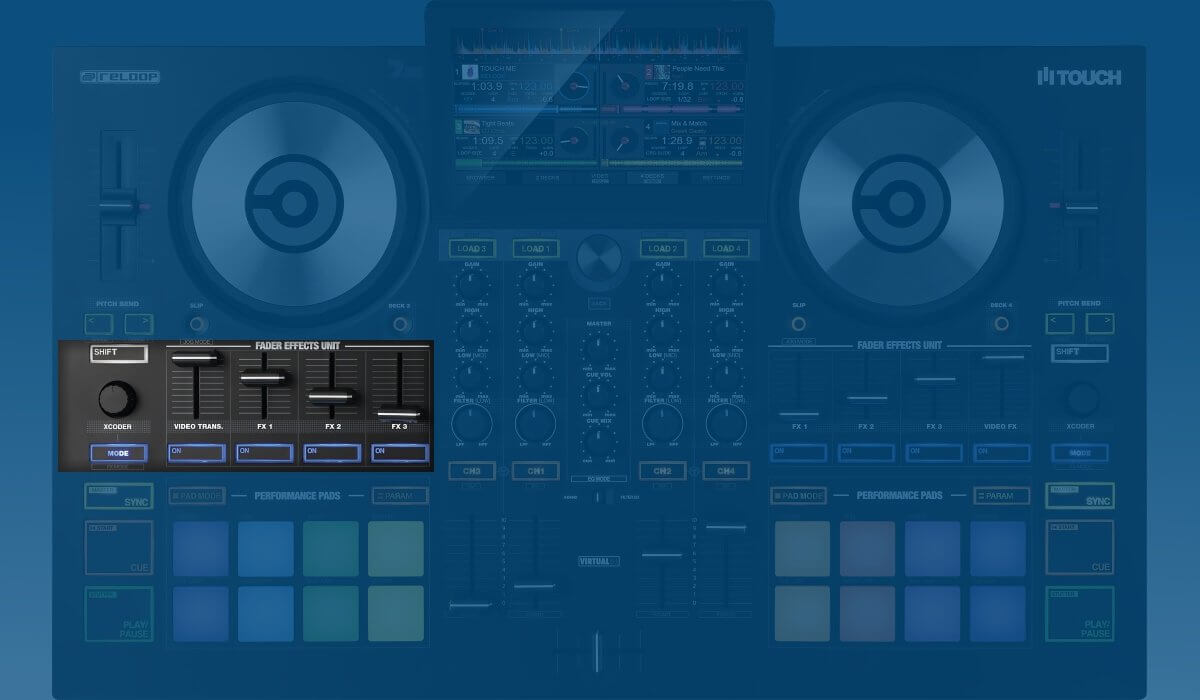The width and height of the screenshot is (1200, 700).
Task: Open the Video tab on the touchscreen
Action: (599, 177)
